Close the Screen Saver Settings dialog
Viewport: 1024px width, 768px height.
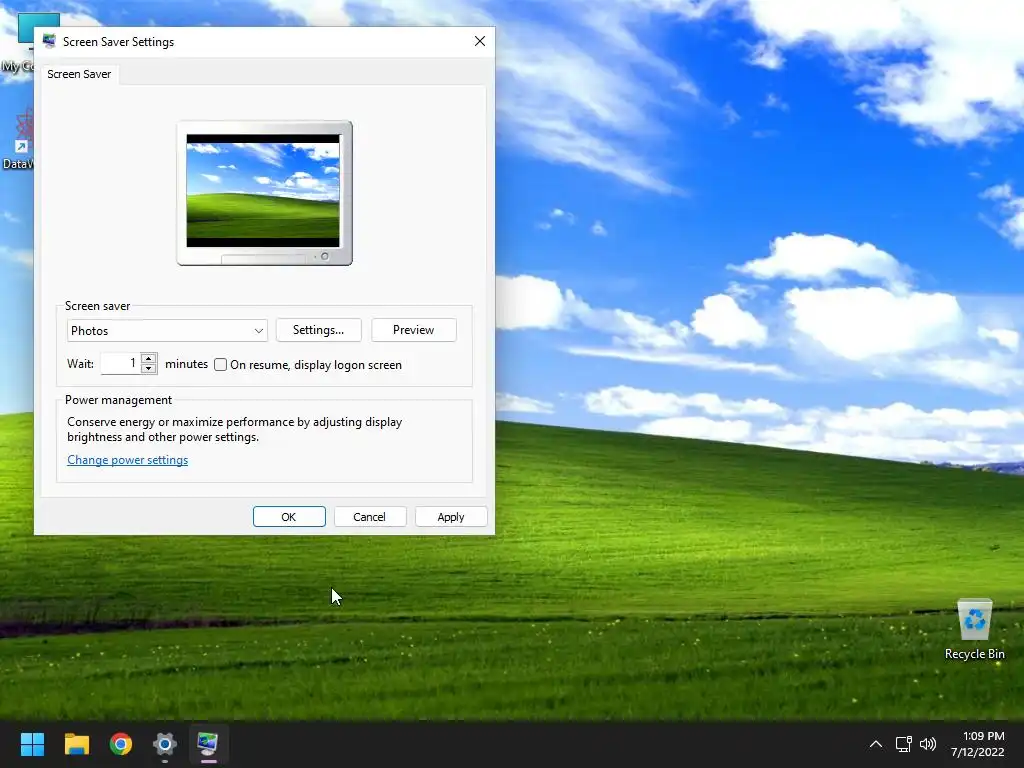pyautogui.click(x=480, y=41)
